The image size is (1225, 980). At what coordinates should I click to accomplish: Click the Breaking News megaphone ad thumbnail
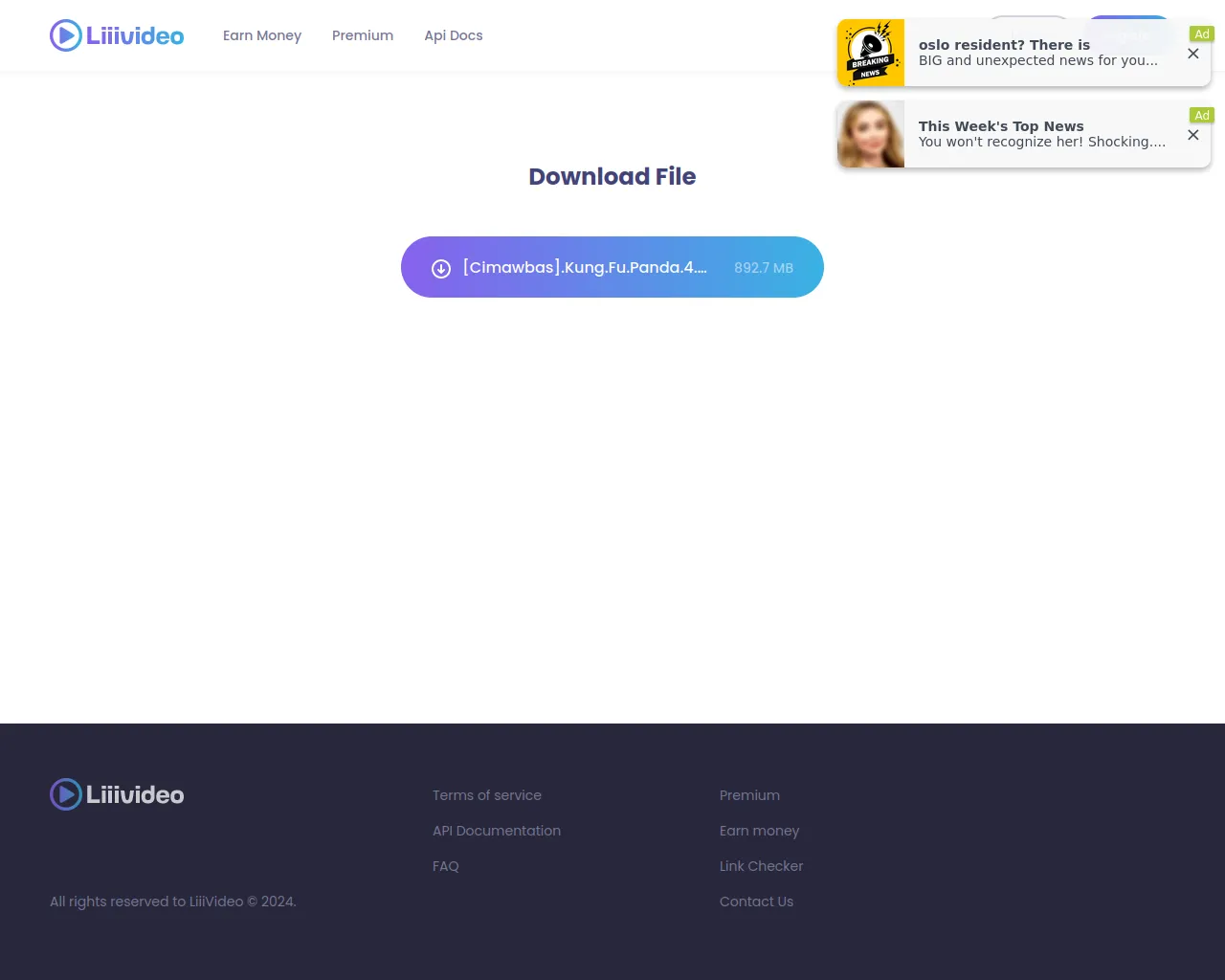point(871,53)
